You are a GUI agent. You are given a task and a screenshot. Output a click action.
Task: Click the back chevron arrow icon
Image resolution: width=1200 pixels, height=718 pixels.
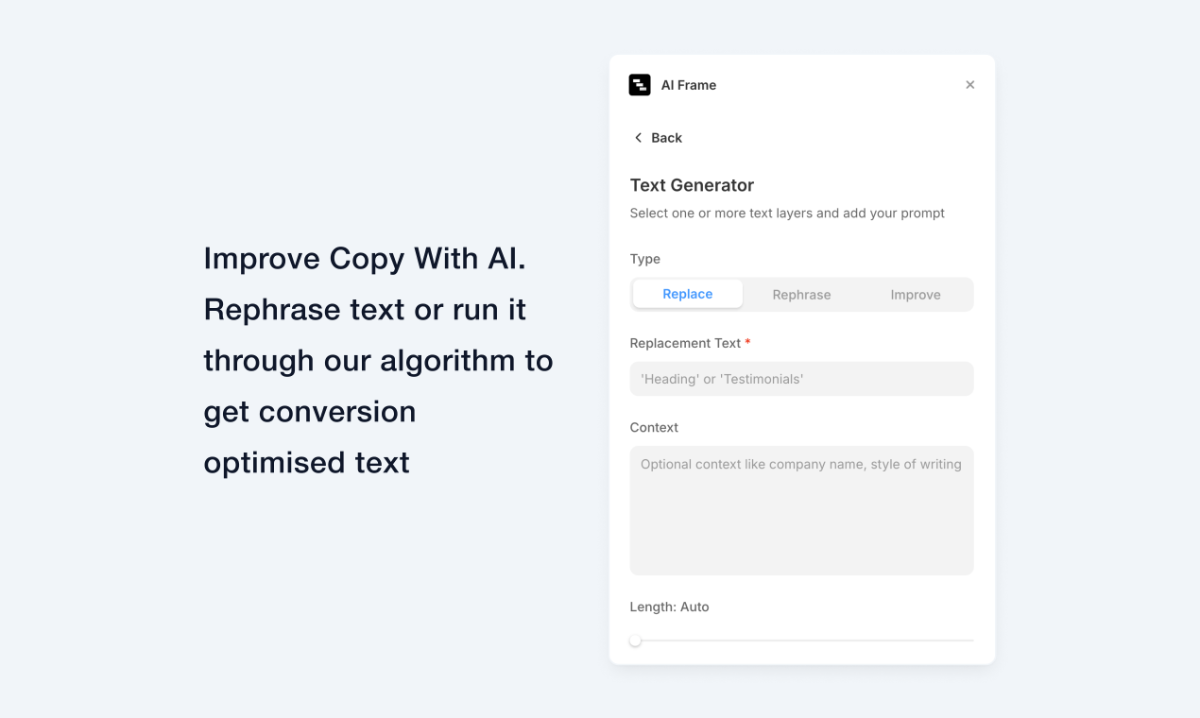tap(638, 138)
